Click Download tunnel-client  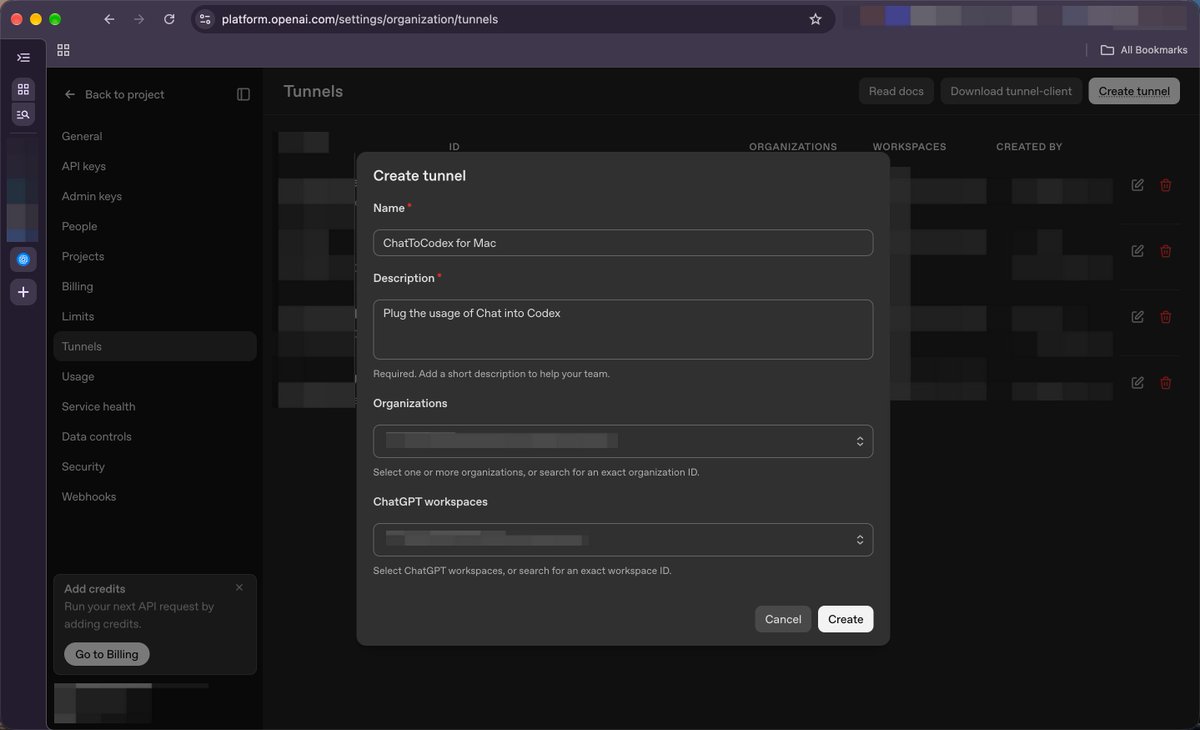pyautogui.click(x=1011, y=91)
